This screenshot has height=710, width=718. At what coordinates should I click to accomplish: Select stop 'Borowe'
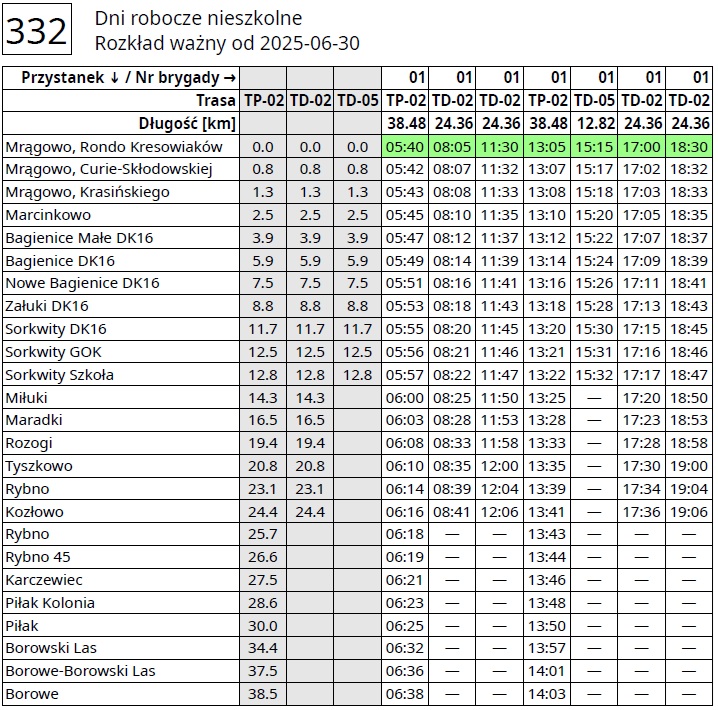[32, 694]
